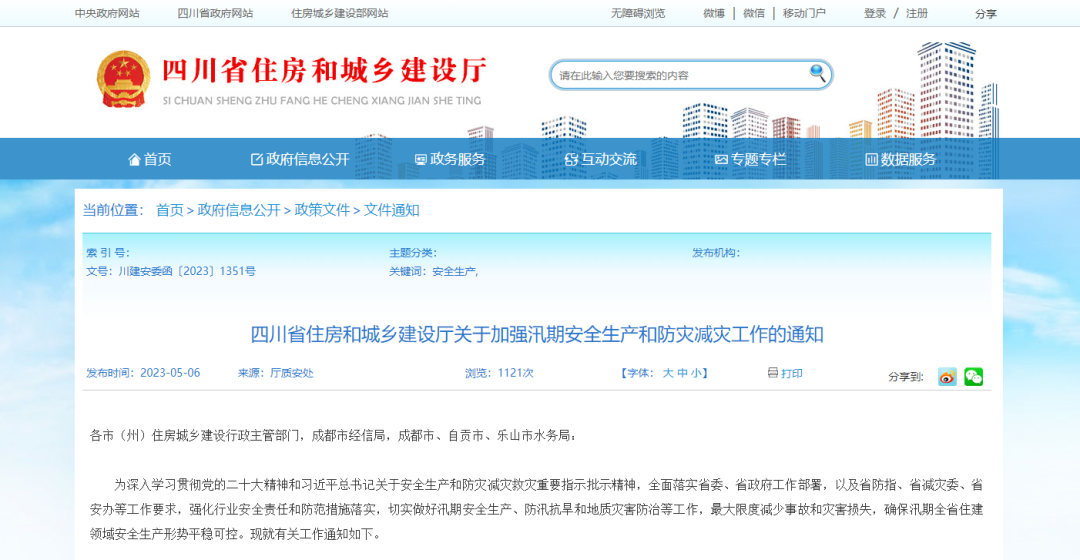The height and width of the screenshot is (560, 1080).
Task: Open 无障碍浏览 accessibility mode
Action: click(638, 13)
